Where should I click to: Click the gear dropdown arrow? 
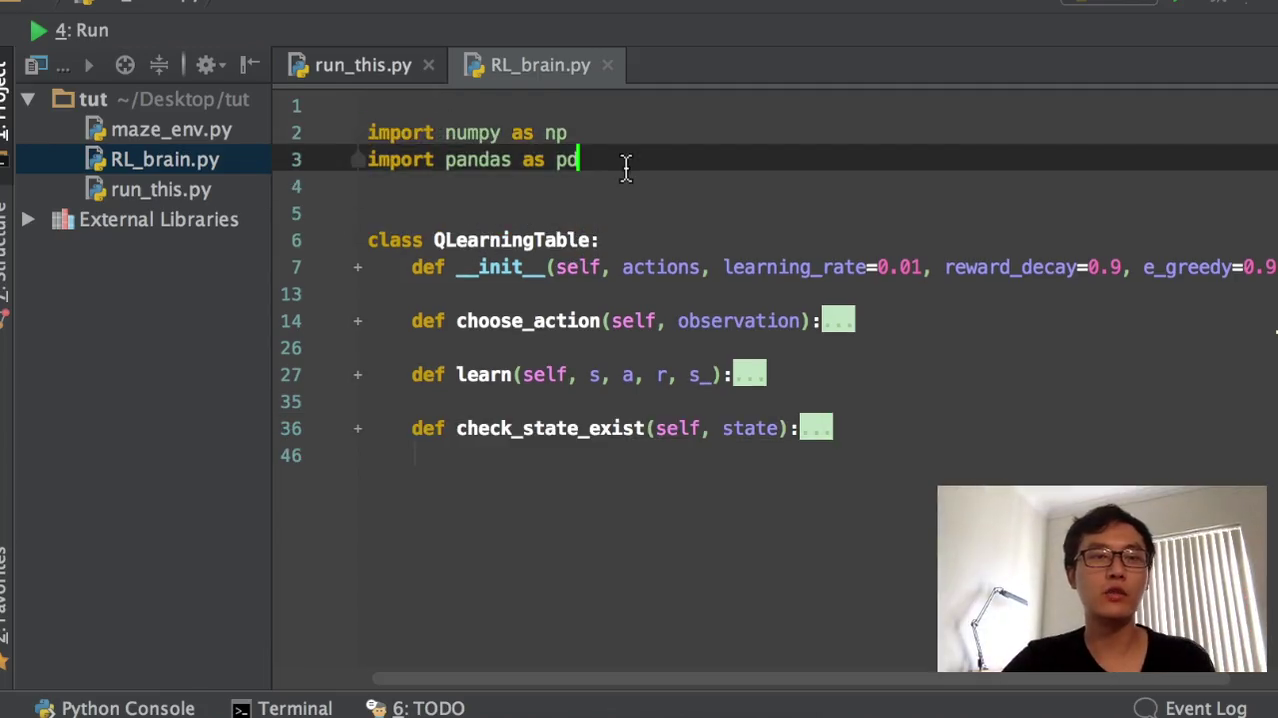pos(223,67)
